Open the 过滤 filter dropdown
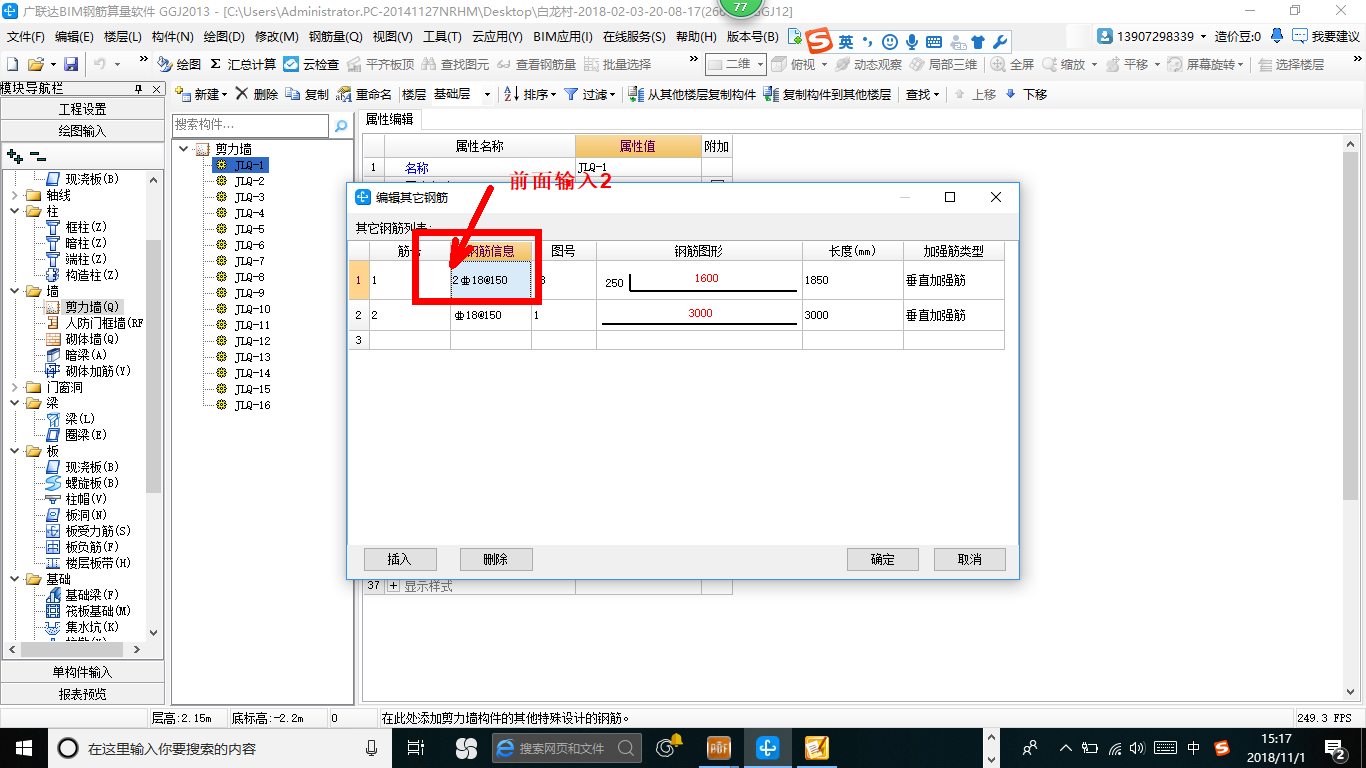This screenshot has width=1366, height=768. [591, 94]
